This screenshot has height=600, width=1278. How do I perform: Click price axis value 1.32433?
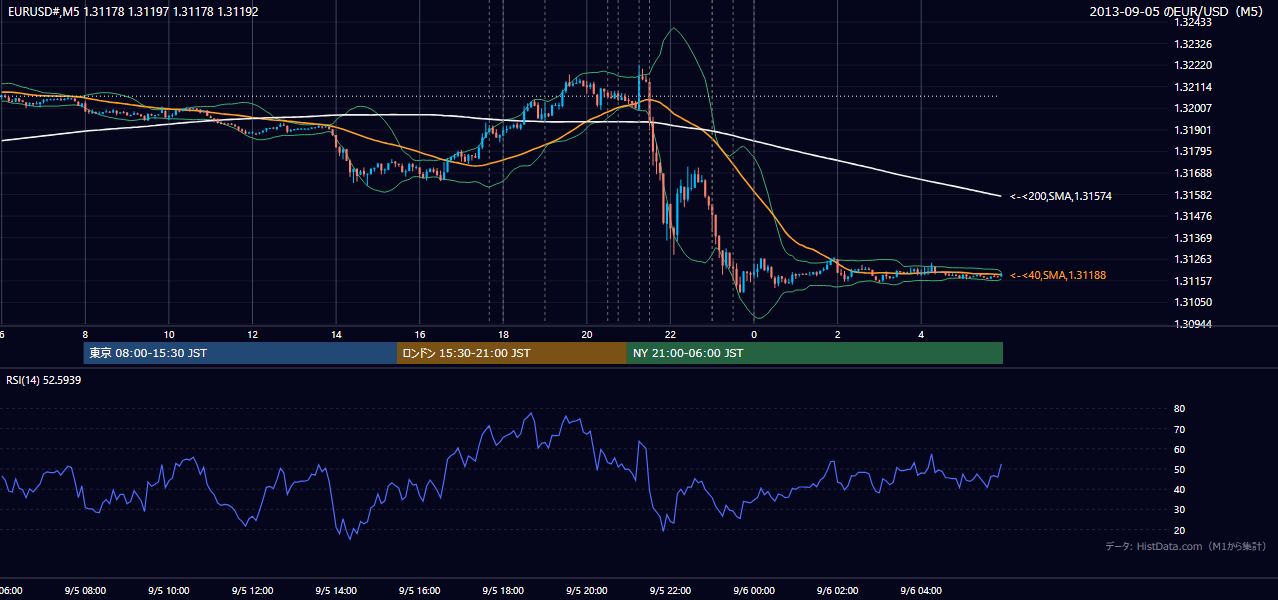coord(1193,23)
